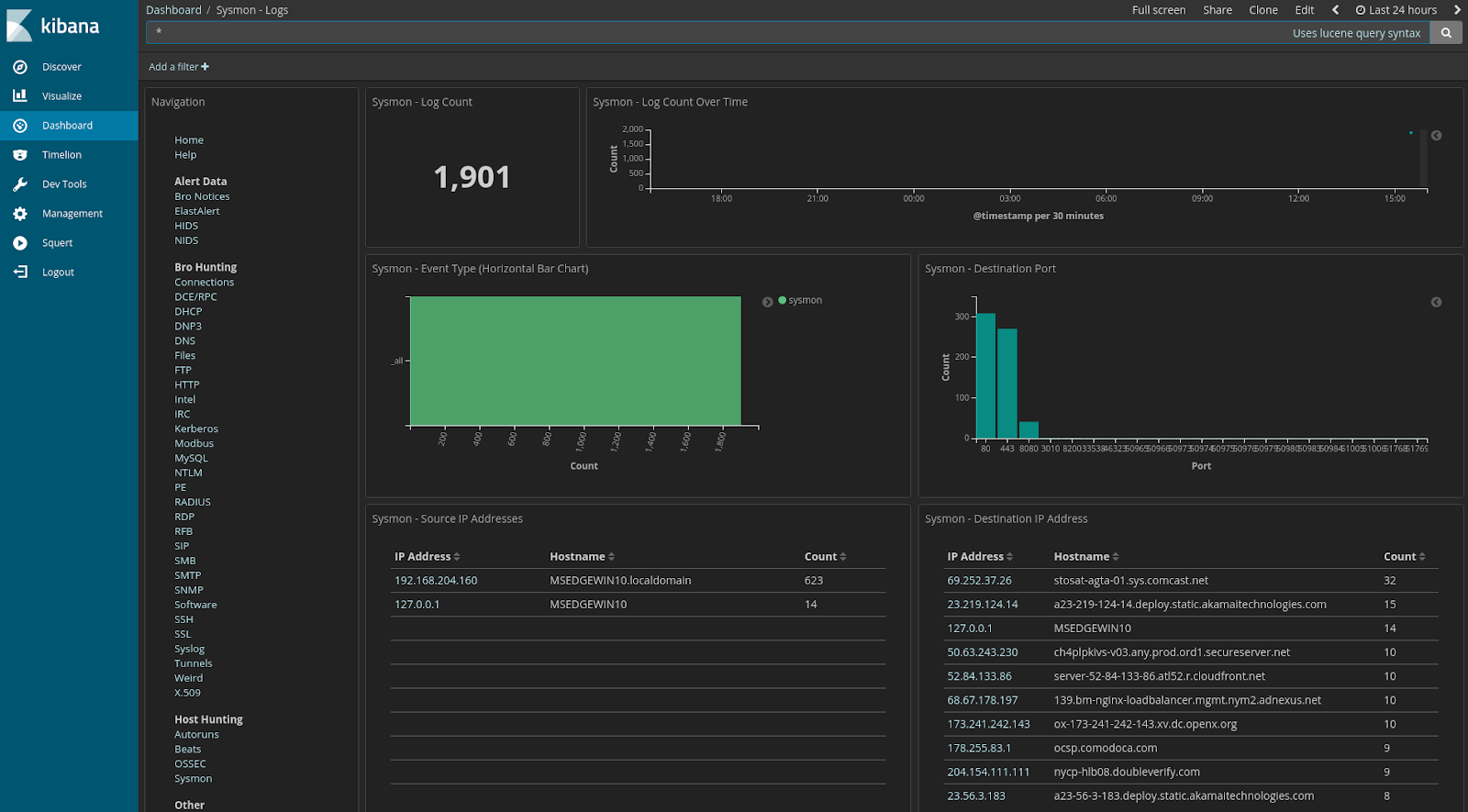This screenshot has height=812, width=1468.
Task: Run query with magnifier search button
Action: 1446,33
